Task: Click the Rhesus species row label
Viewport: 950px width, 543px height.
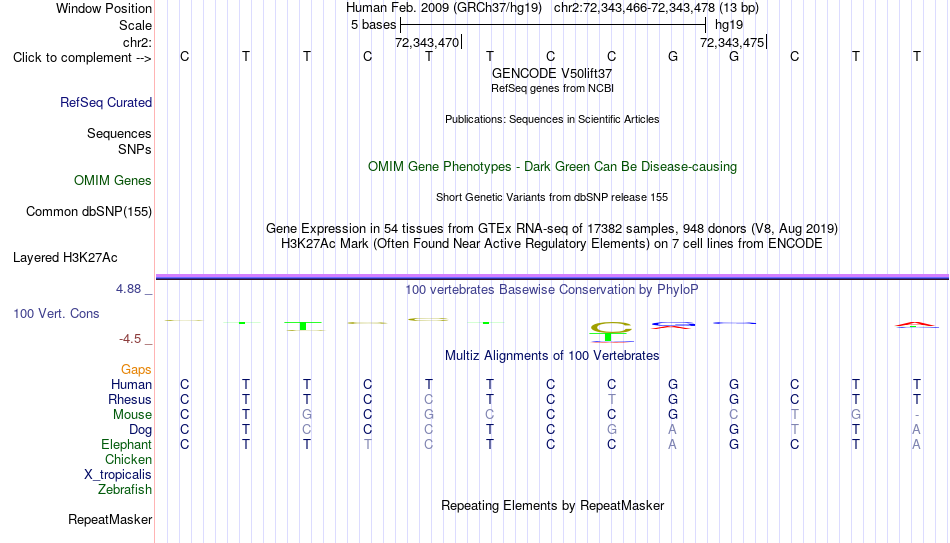Action: (130, 399)
